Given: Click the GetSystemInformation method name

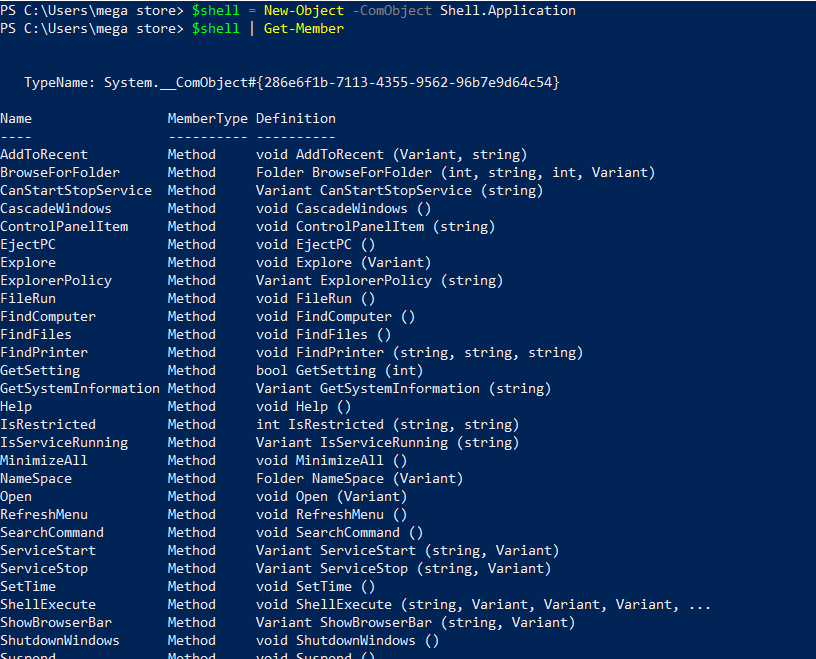Looking at the screenshot, I should coord(80,388).
